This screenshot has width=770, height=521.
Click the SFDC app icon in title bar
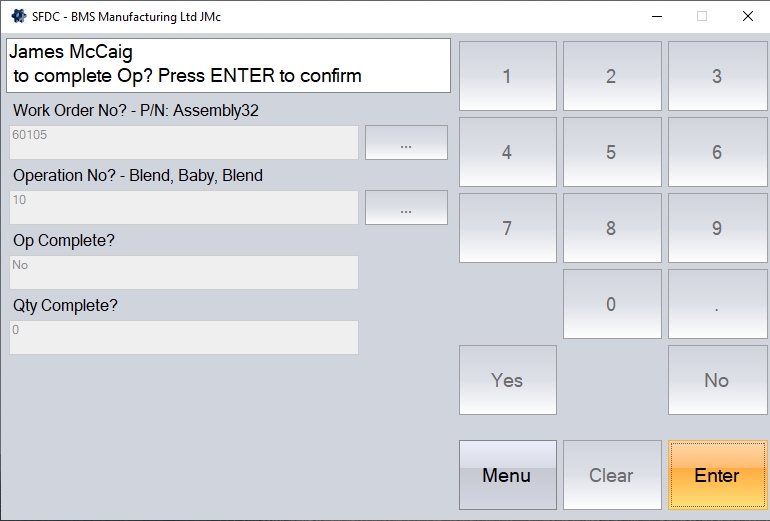click(x=18, y=16)
